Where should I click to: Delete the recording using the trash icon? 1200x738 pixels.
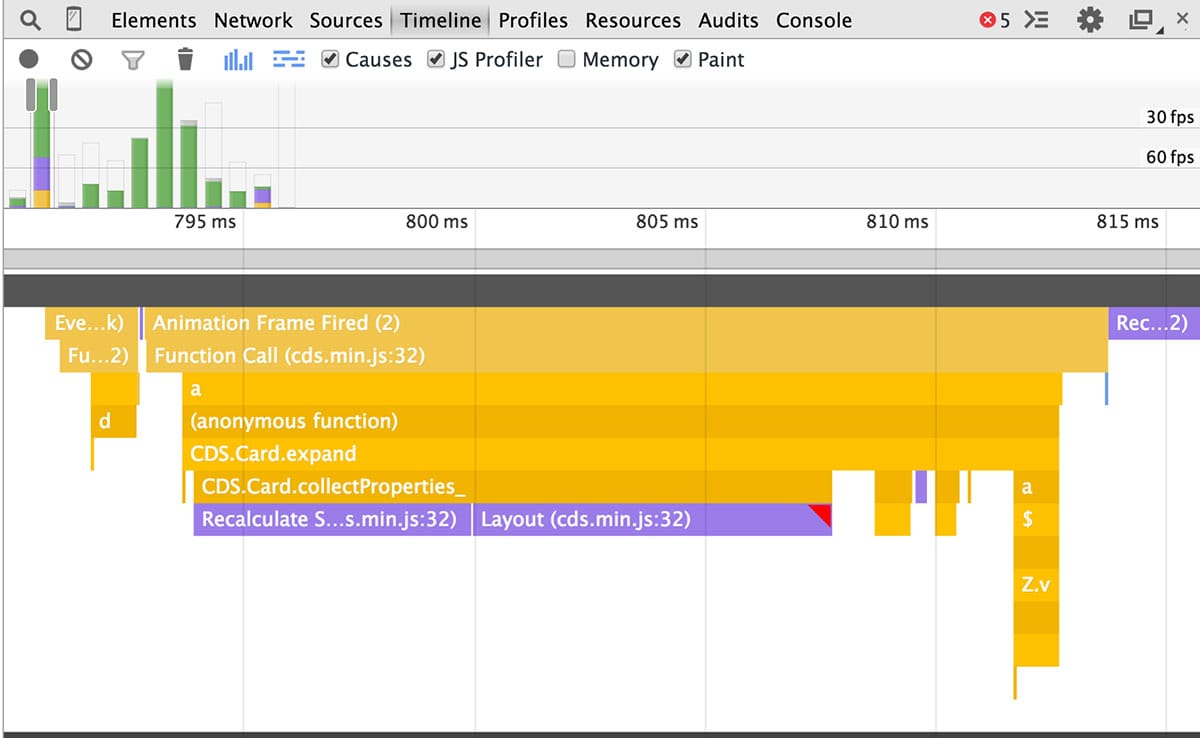click(185, 59)
